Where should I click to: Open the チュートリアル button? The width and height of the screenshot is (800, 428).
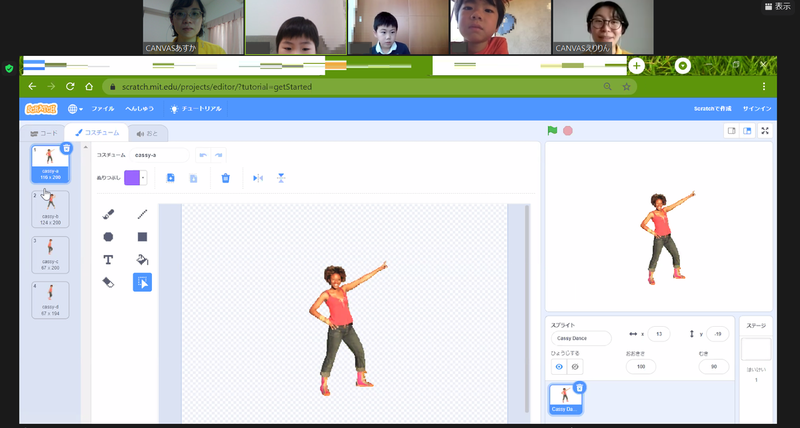click(196, 108)
